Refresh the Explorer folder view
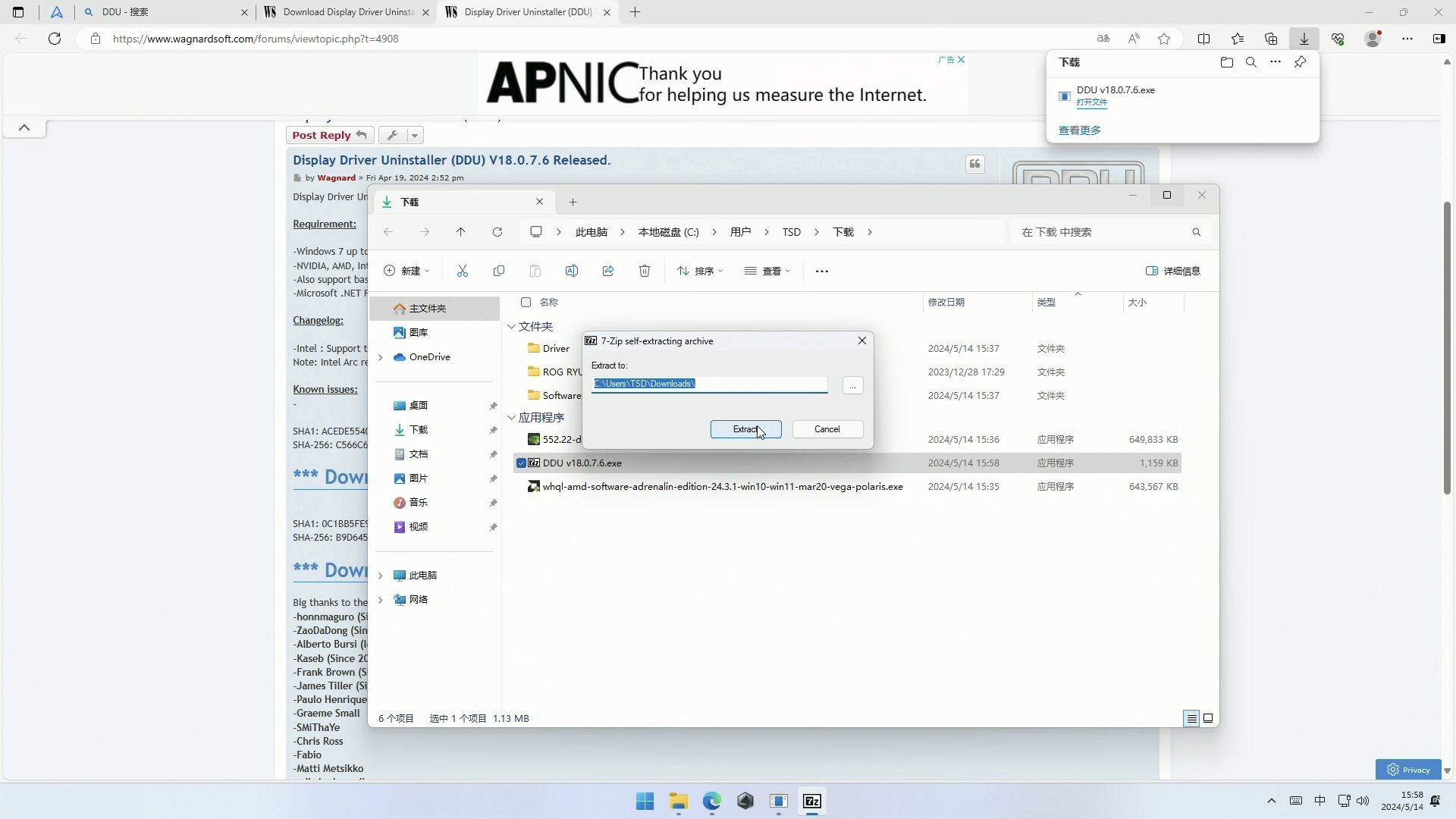 497,232
